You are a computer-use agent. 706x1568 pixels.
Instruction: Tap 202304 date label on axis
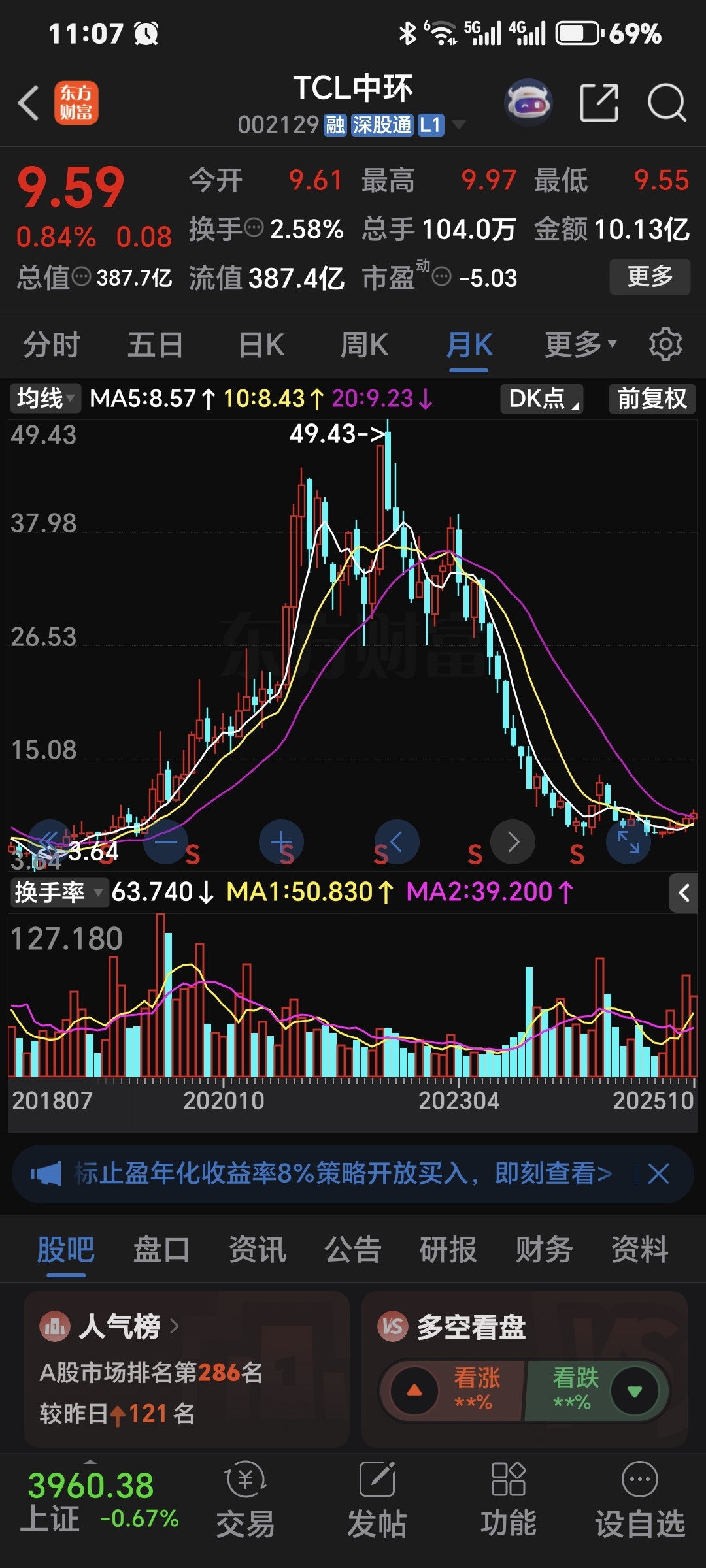(x=459, y=1101)
